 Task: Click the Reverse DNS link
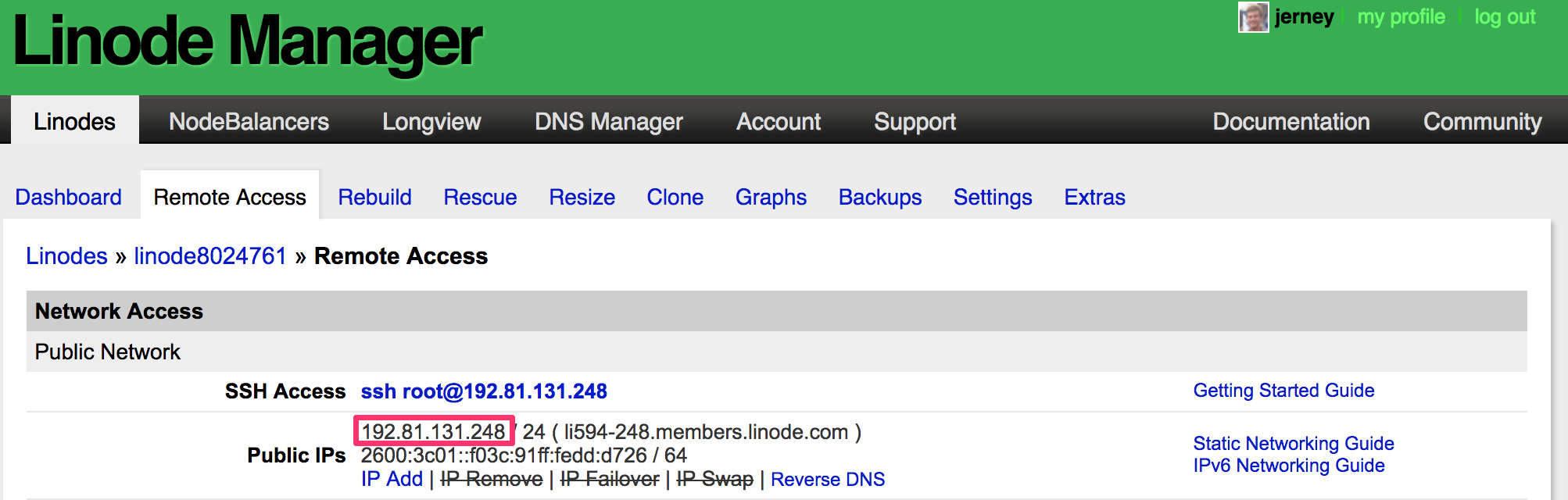coord(828,479)
